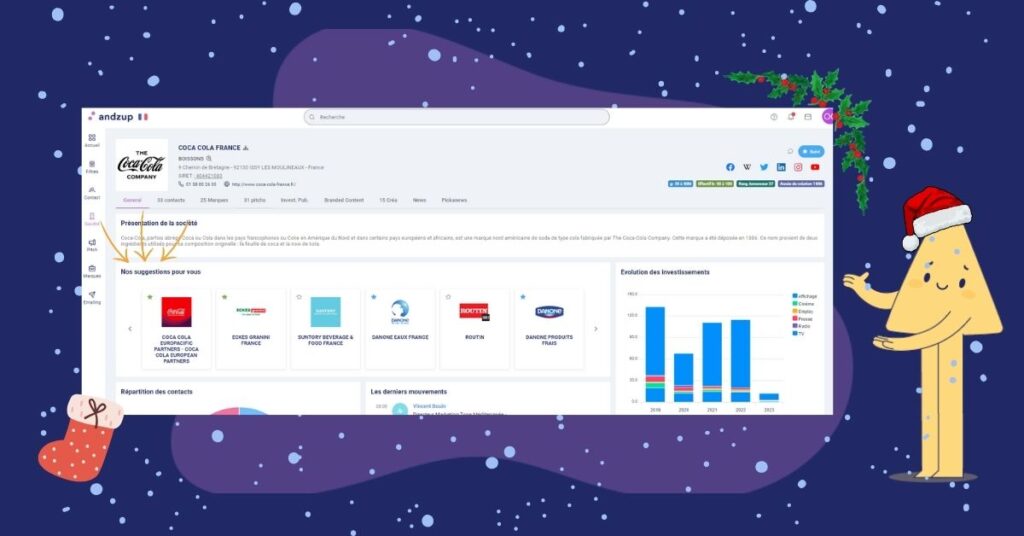This screenshot has height=536, width=1024.
Task: Click the green Effectifs badge
Action: [715, 184]
